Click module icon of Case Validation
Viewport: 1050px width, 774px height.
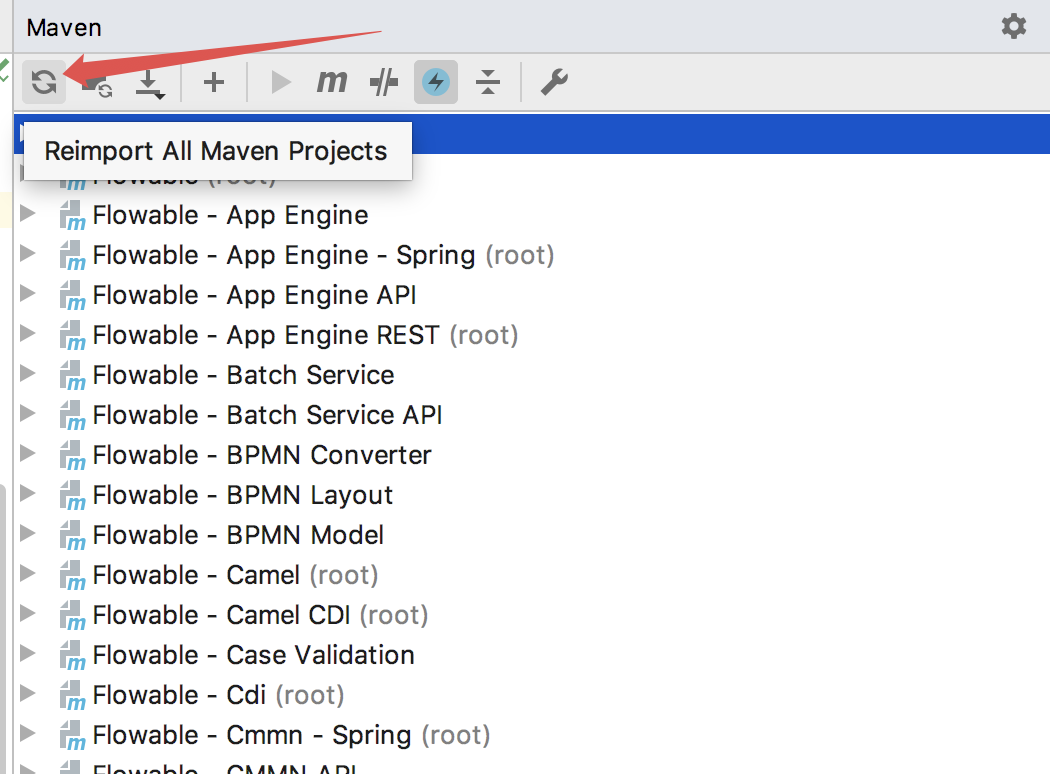coord(72,655)
